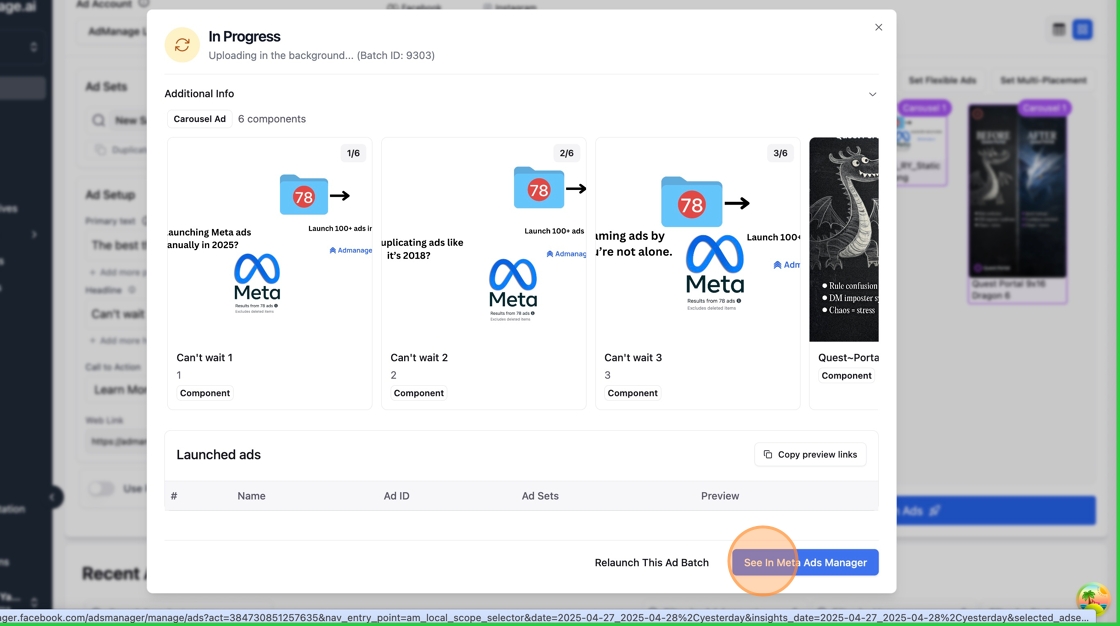
Task: Click the 2/6 badge on second card
Action: pyautogui.click(x=566, y=153)
